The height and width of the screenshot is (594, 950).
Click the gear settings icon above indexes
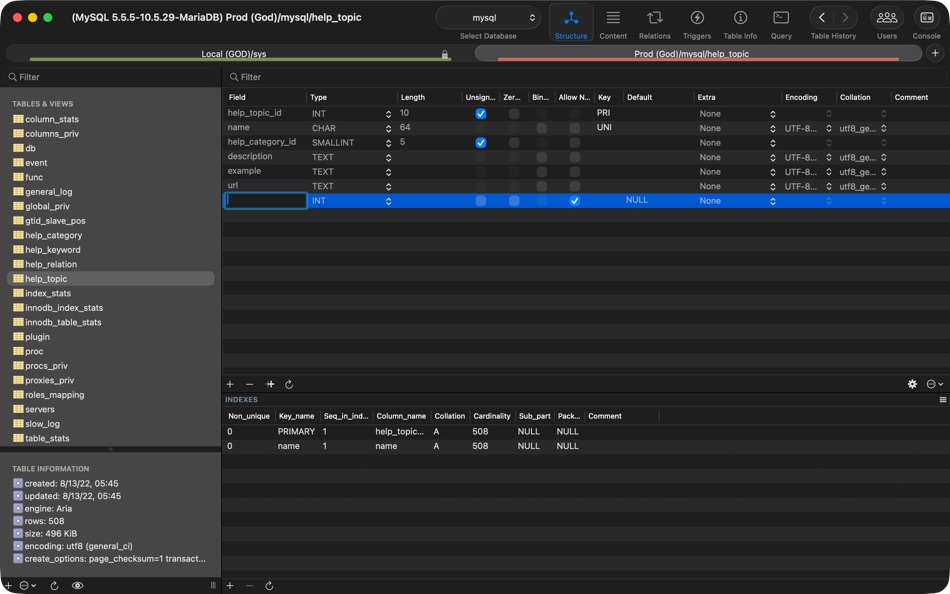click(x=912, y=384)
